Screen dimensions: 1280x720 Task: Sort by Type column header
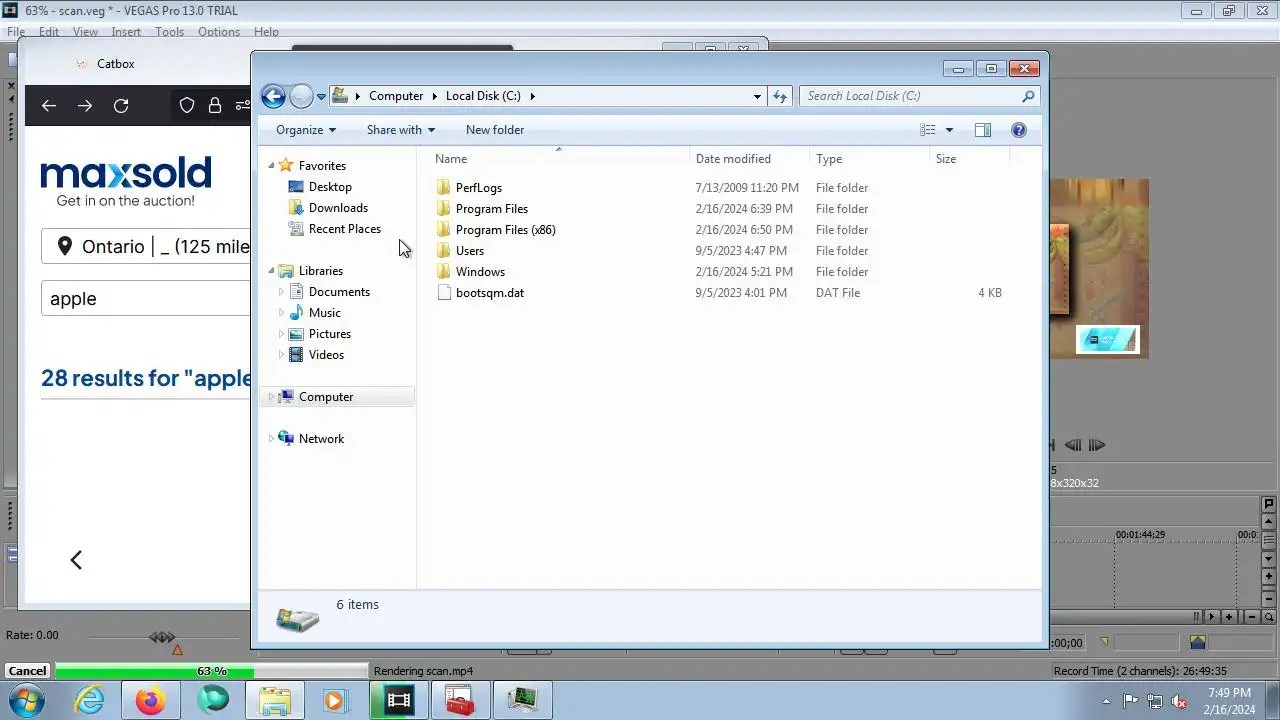click(x=868, y=159)
